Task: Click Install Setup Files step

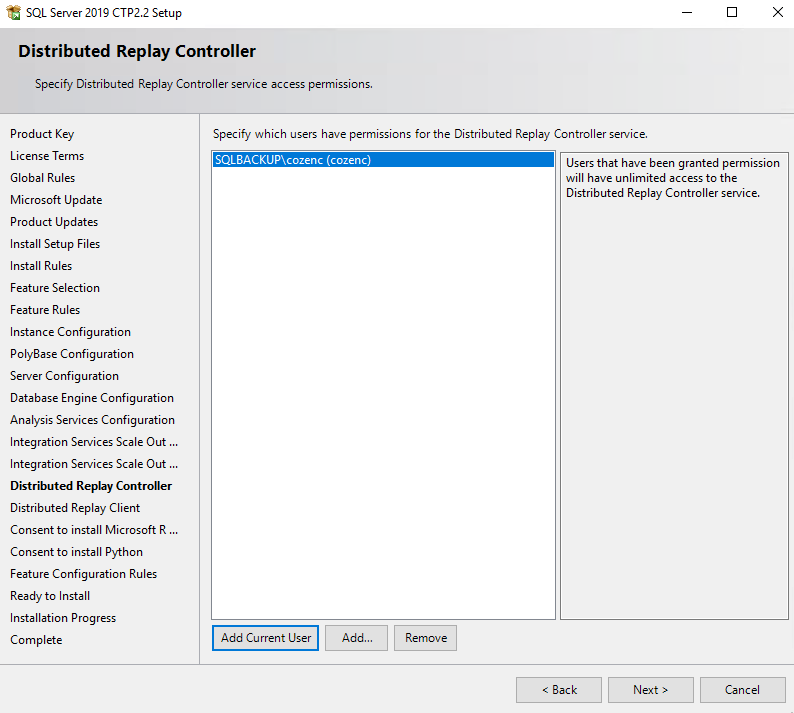Action: pyautogui.click(x=55, y=244)
